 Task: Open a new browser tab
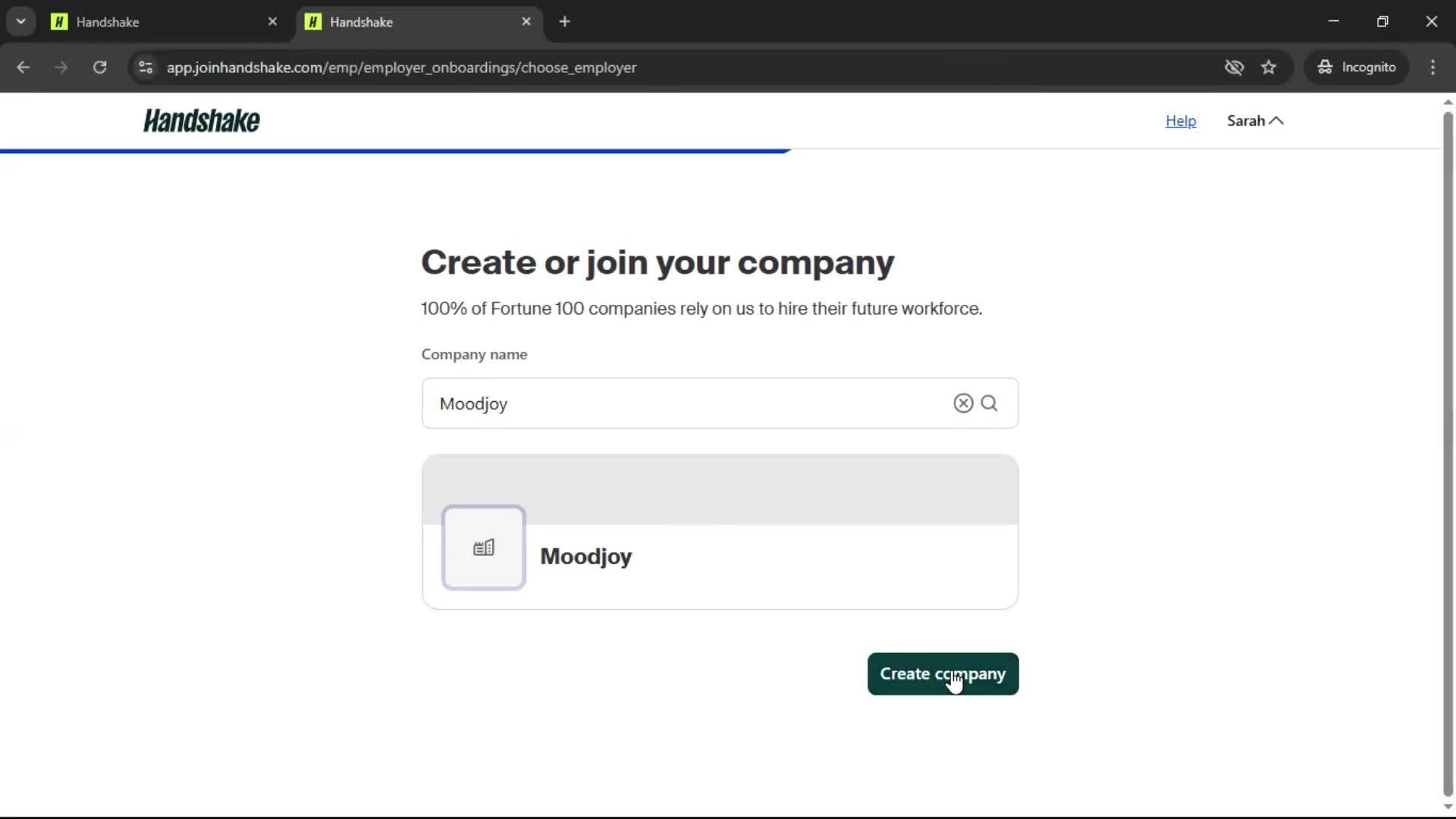pos(564,22)
